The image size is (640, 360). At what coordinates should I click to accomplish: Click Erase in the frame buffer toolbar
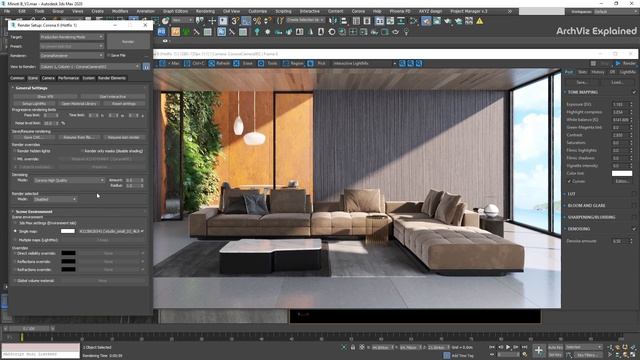click(x=243, y=63)
